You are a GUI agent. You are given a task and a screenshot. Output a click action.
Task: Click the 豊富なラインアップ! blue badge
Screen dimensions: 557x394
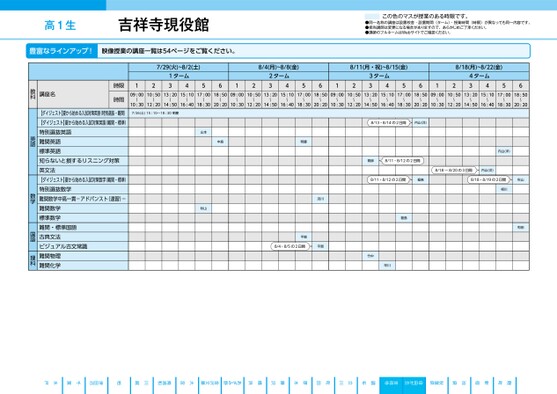click(61, 51)
